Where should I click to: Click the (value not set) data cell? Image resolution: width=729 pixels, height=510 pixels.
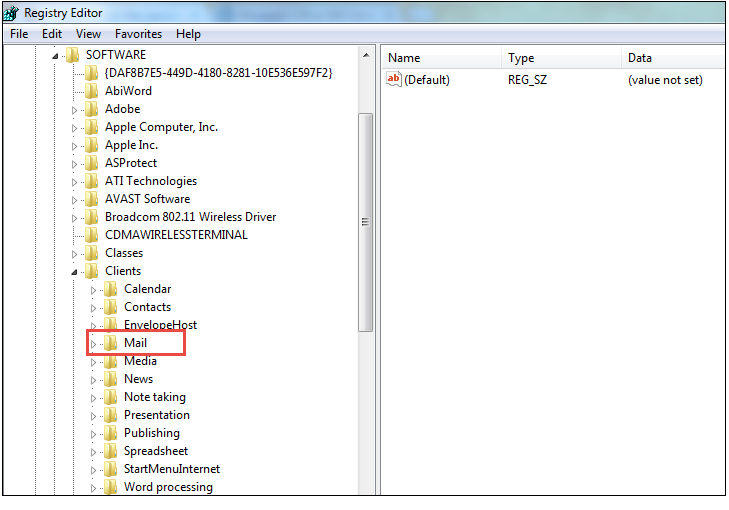(x=665, y=80)
